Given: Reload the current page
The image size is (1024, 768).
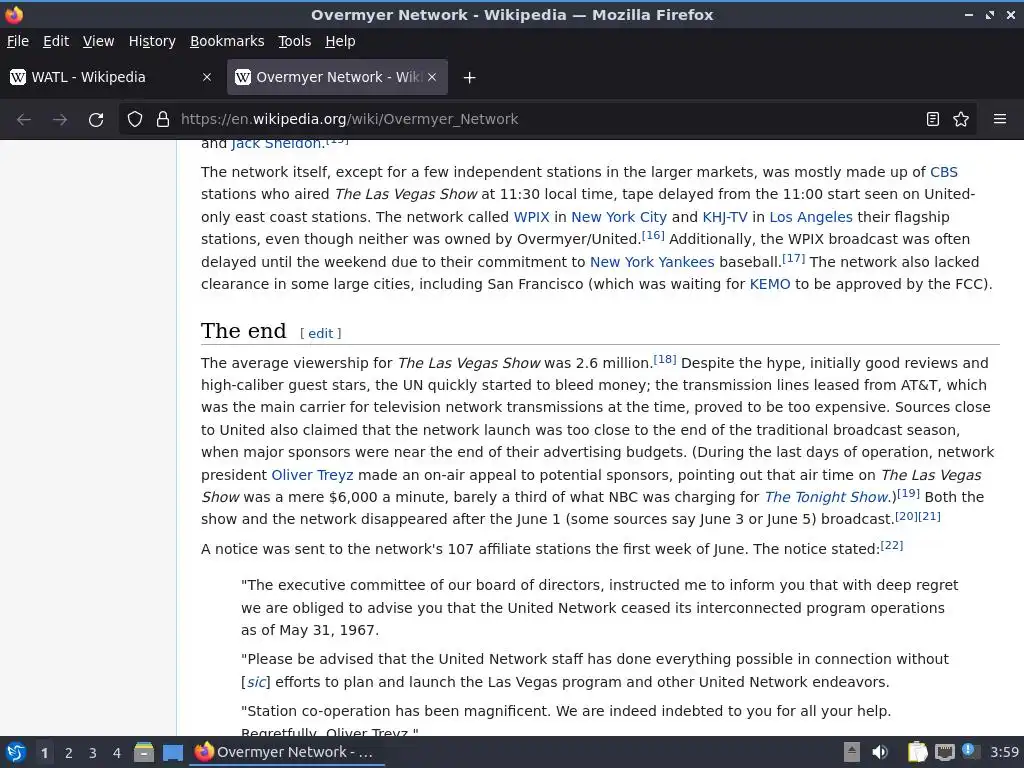Looking at the screenshot, I should (x=96, y=120).
